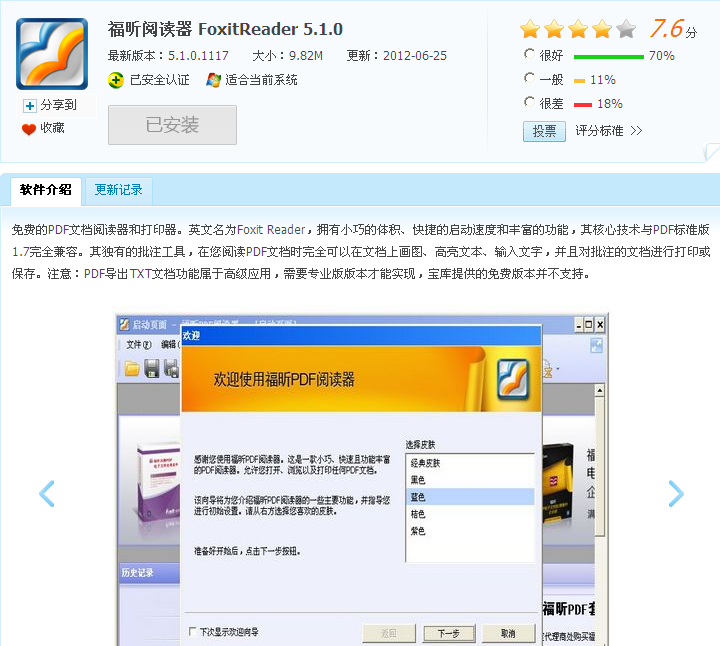Click the Foxit Reader app logo icon
The width and height of the screenshot is (720, 646).
[51, 54]
